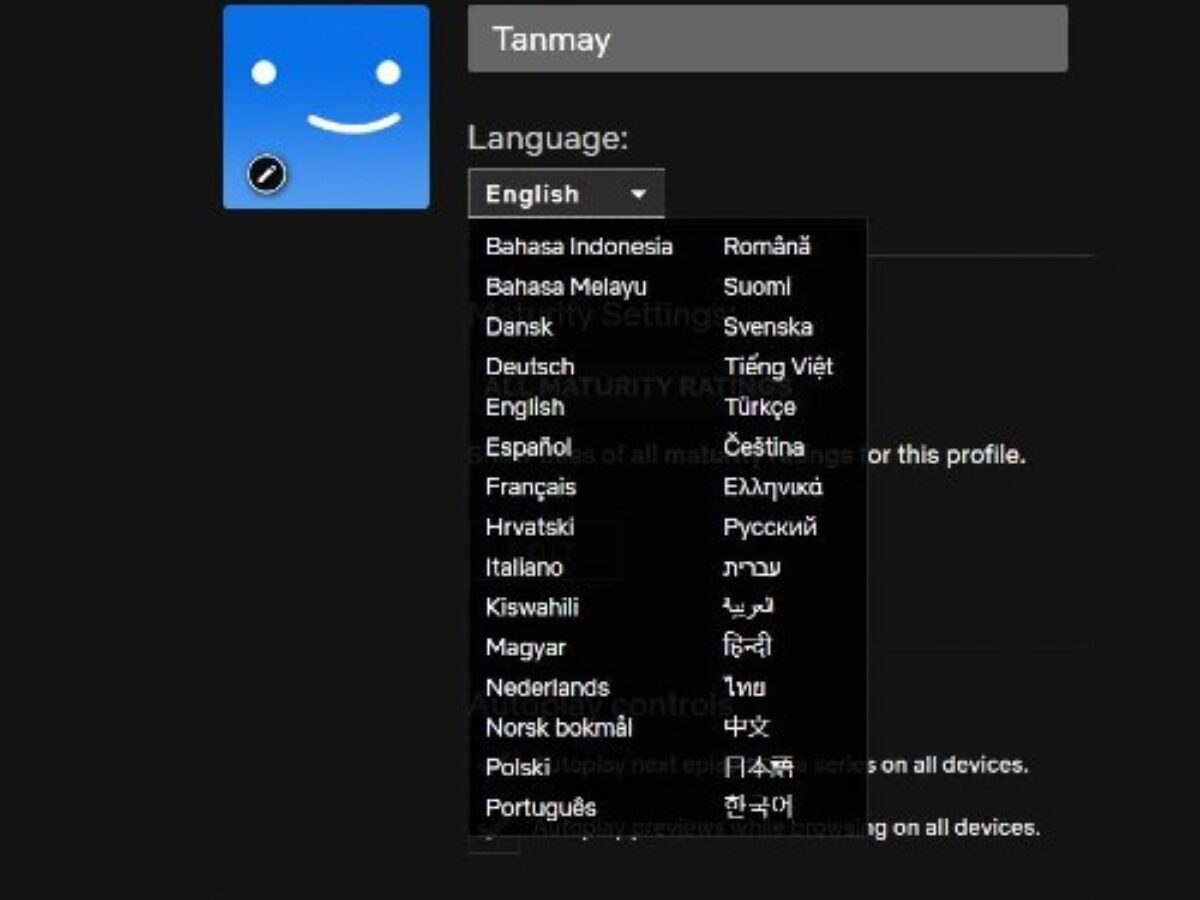This screenshot has width=1200, height=900.
Task: Choose Bahasa Indonesia from language list
Action: [579, 247]
